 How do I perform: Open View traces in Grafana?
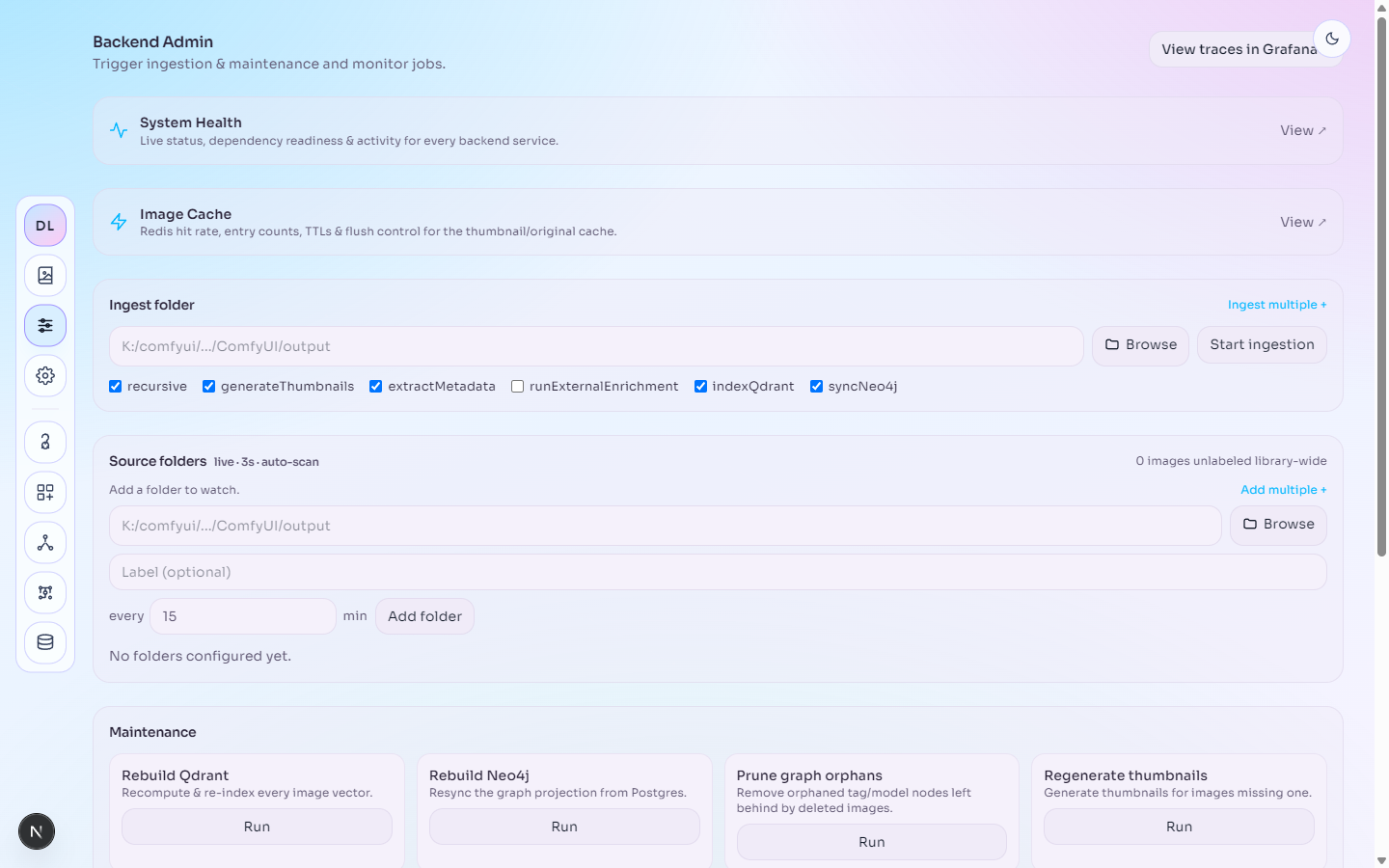click(1239, 49)
